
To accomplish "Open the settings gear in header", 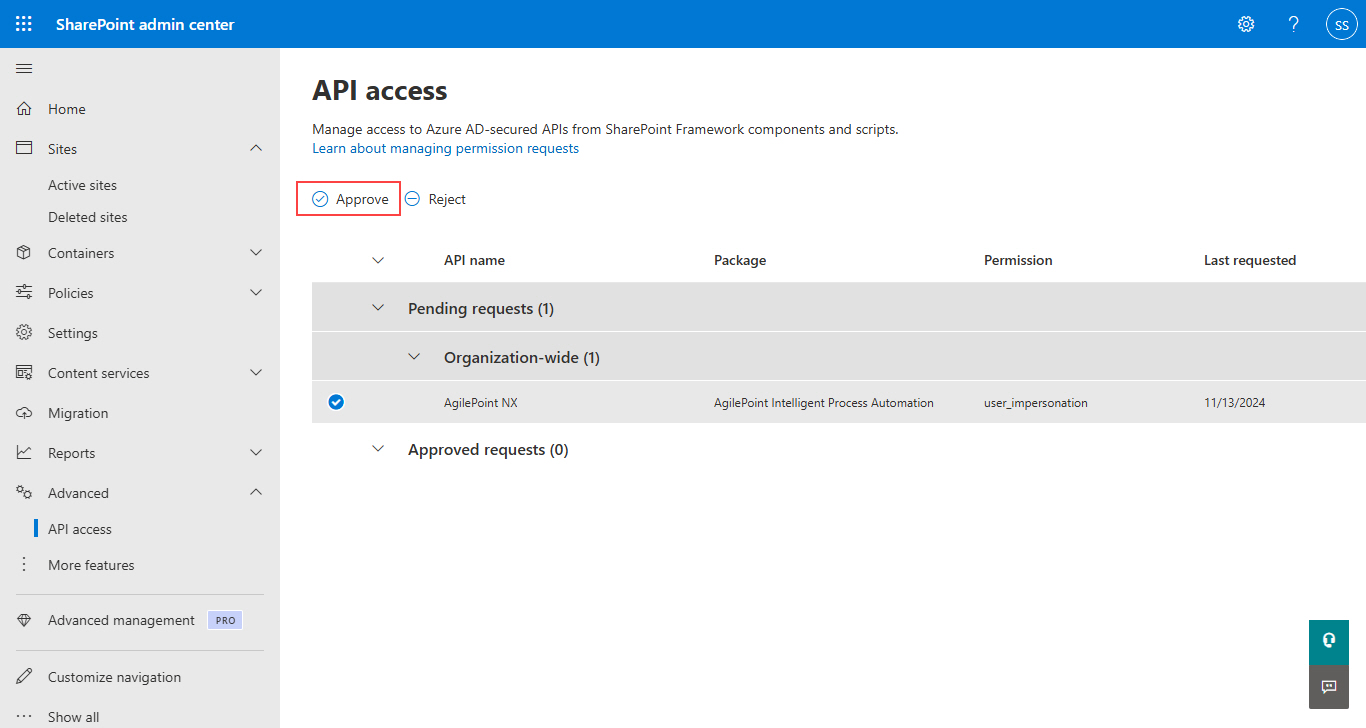I will 1246,24.
